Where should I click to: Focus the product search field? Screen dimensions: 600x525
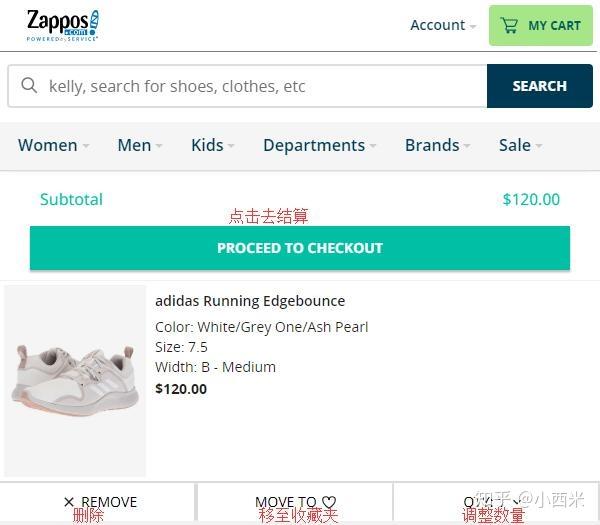(260, 86)
